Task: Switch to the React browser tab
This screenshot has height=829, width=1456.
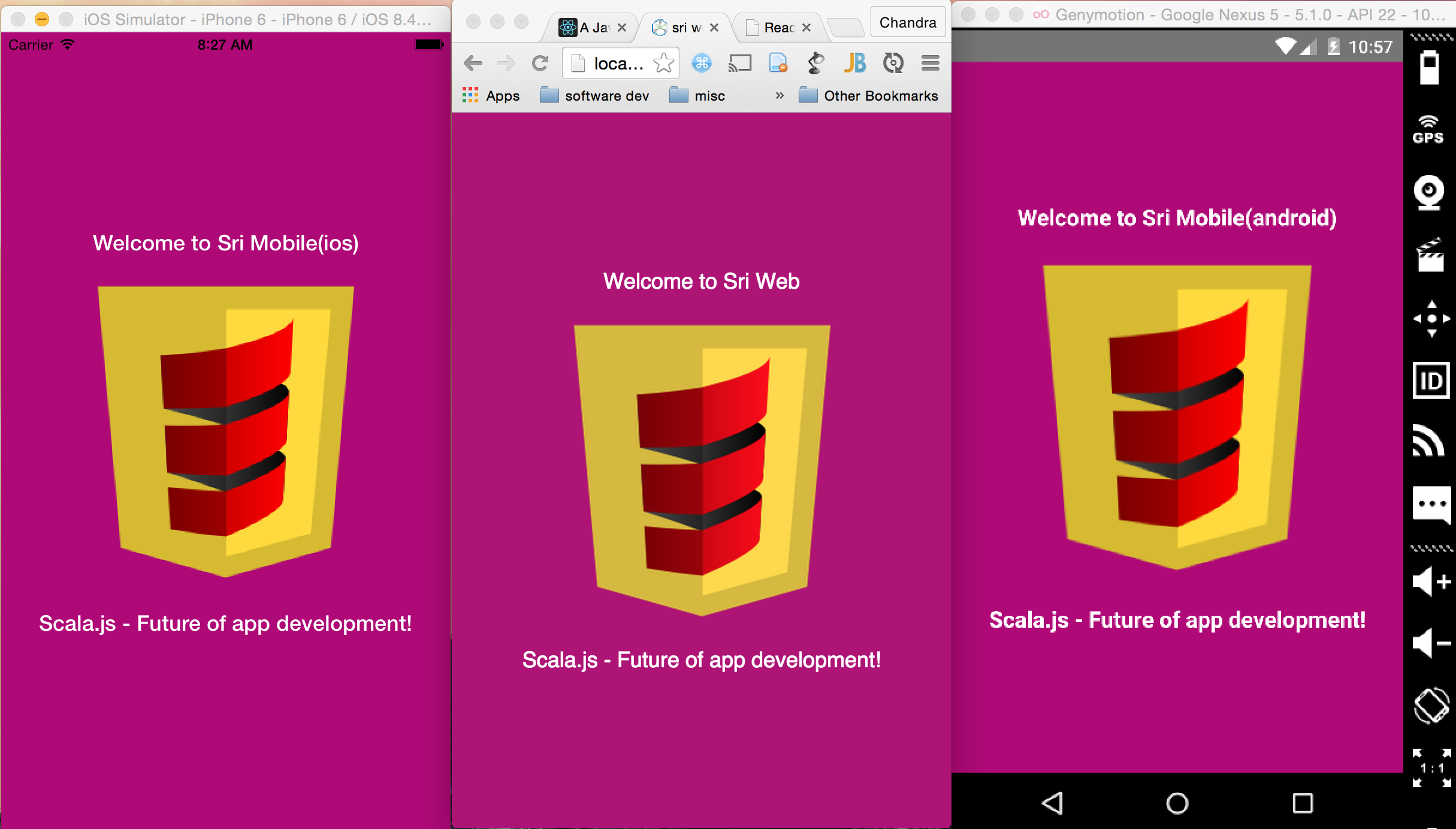Action: tap(777, 28)
